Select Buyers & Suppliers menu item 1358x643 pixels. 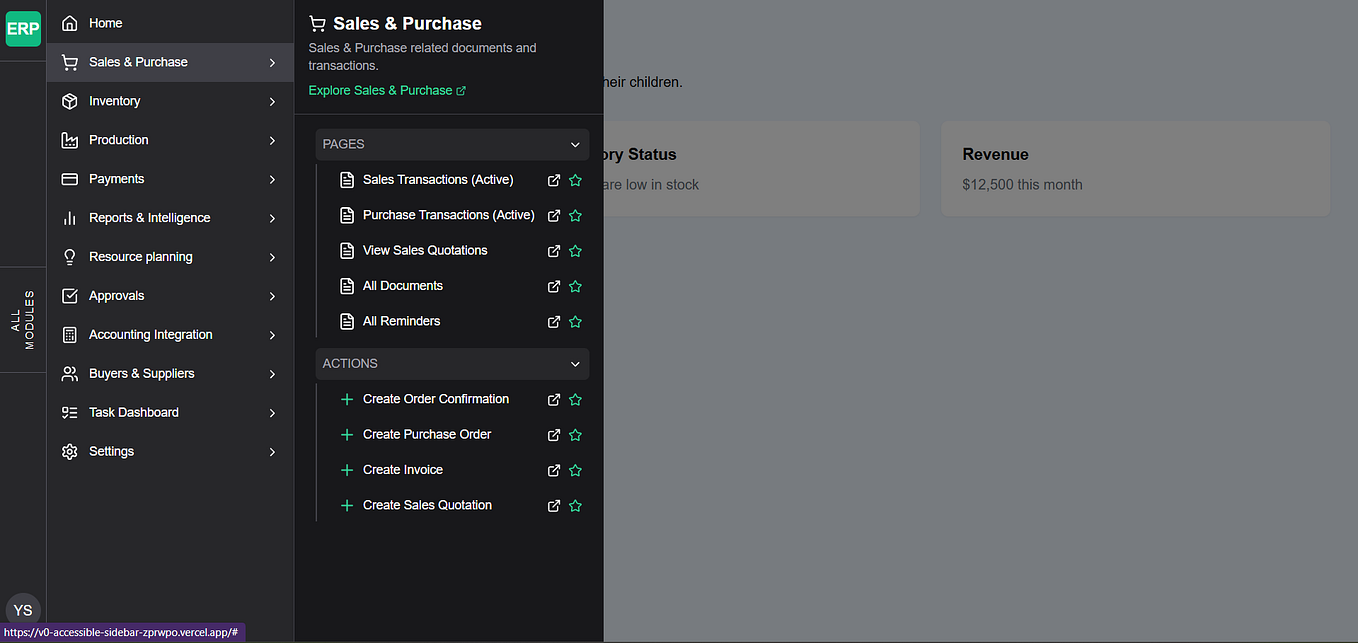click(142, 374)
